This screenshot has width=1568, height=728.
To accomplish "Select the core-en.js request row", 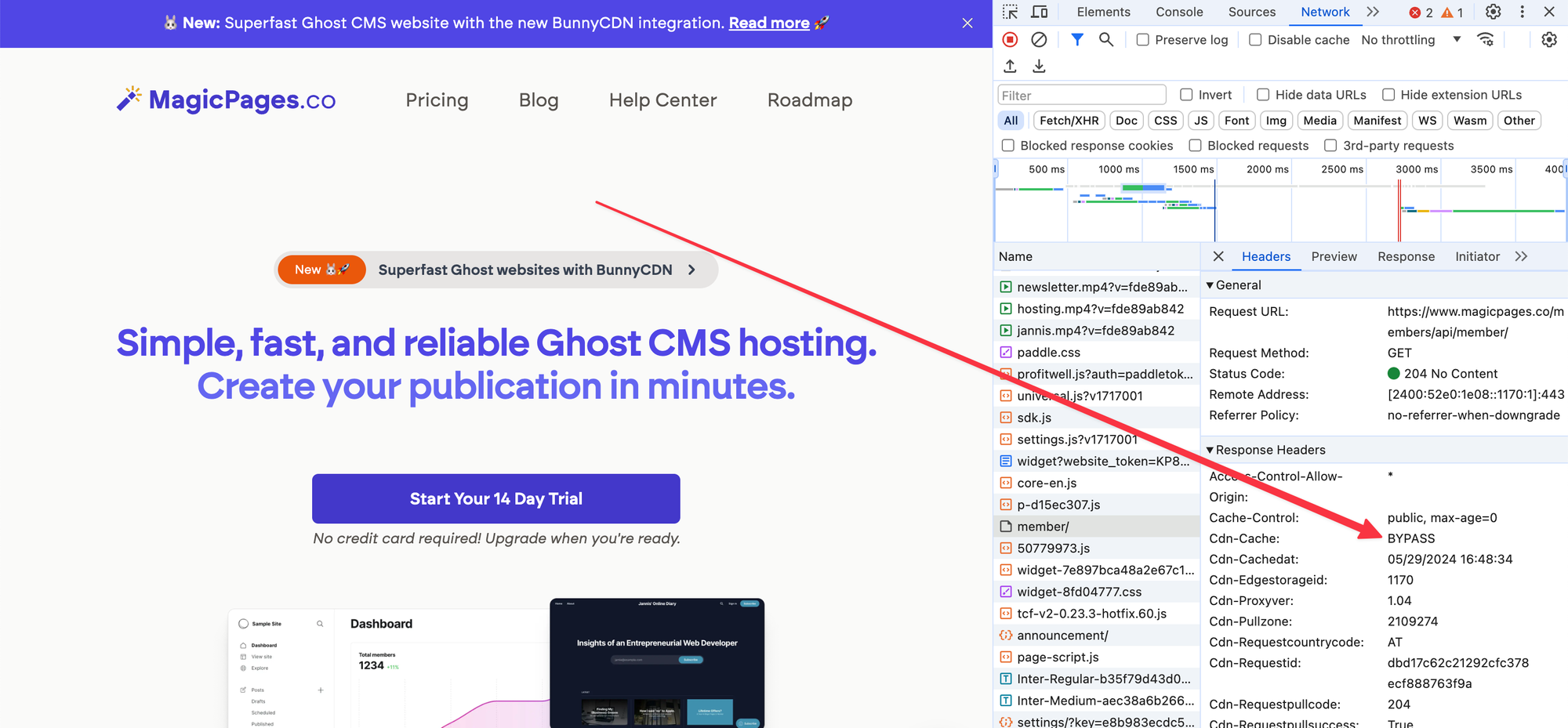I will click(x=1097, y=483).
